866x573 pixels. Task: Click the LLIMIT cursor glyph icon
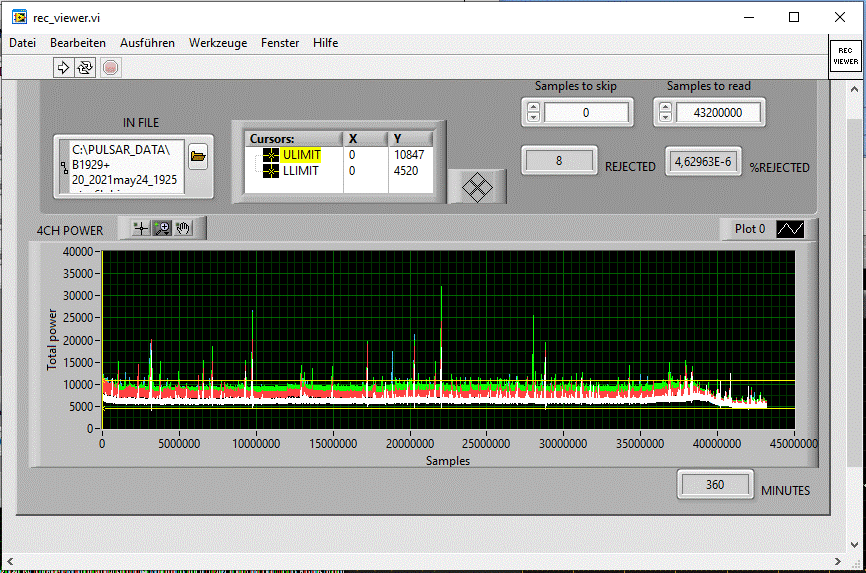[271, 171]
